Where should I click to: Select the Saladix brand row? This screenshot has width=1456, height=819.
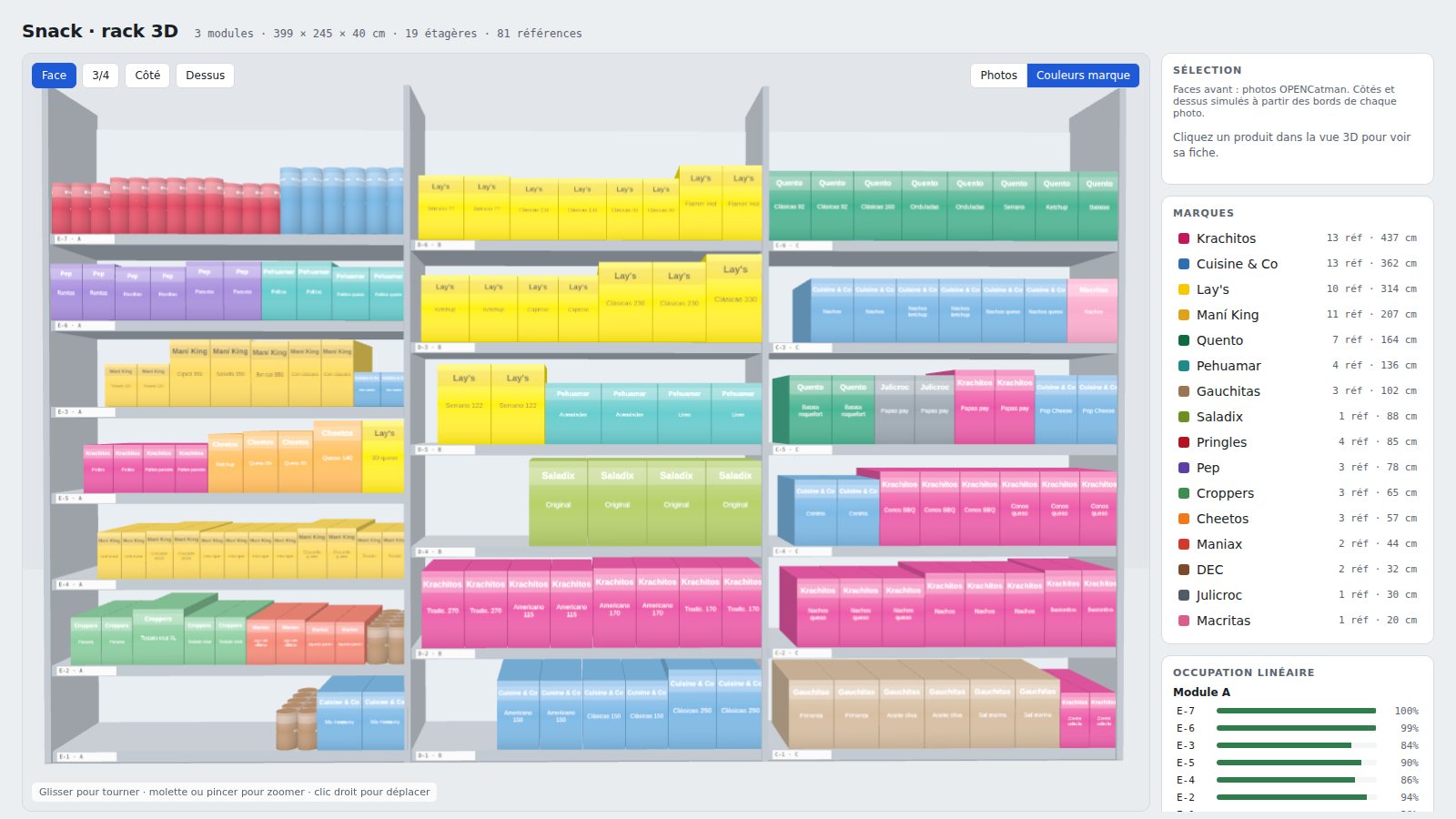(1297, 417)
